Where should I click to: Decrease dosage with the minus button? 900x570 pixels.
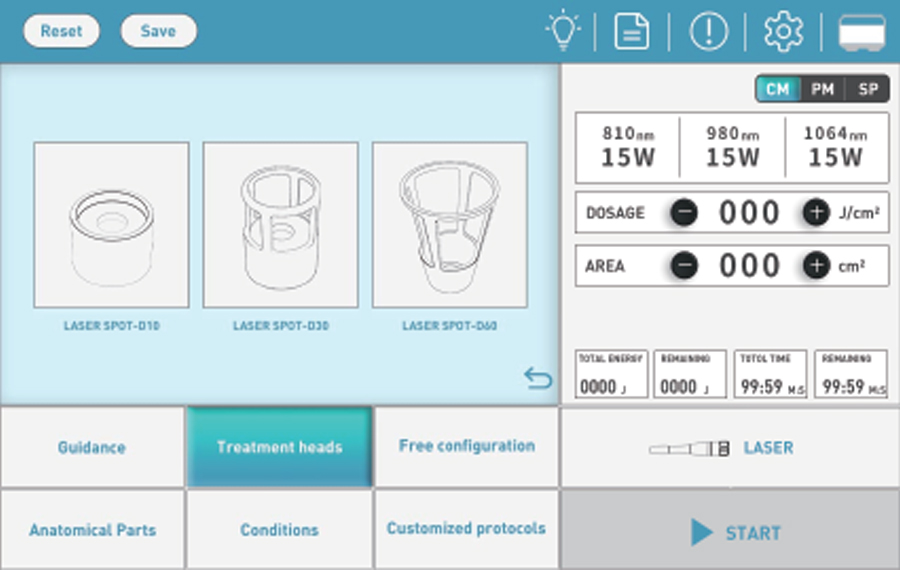(x=684, y=213)
